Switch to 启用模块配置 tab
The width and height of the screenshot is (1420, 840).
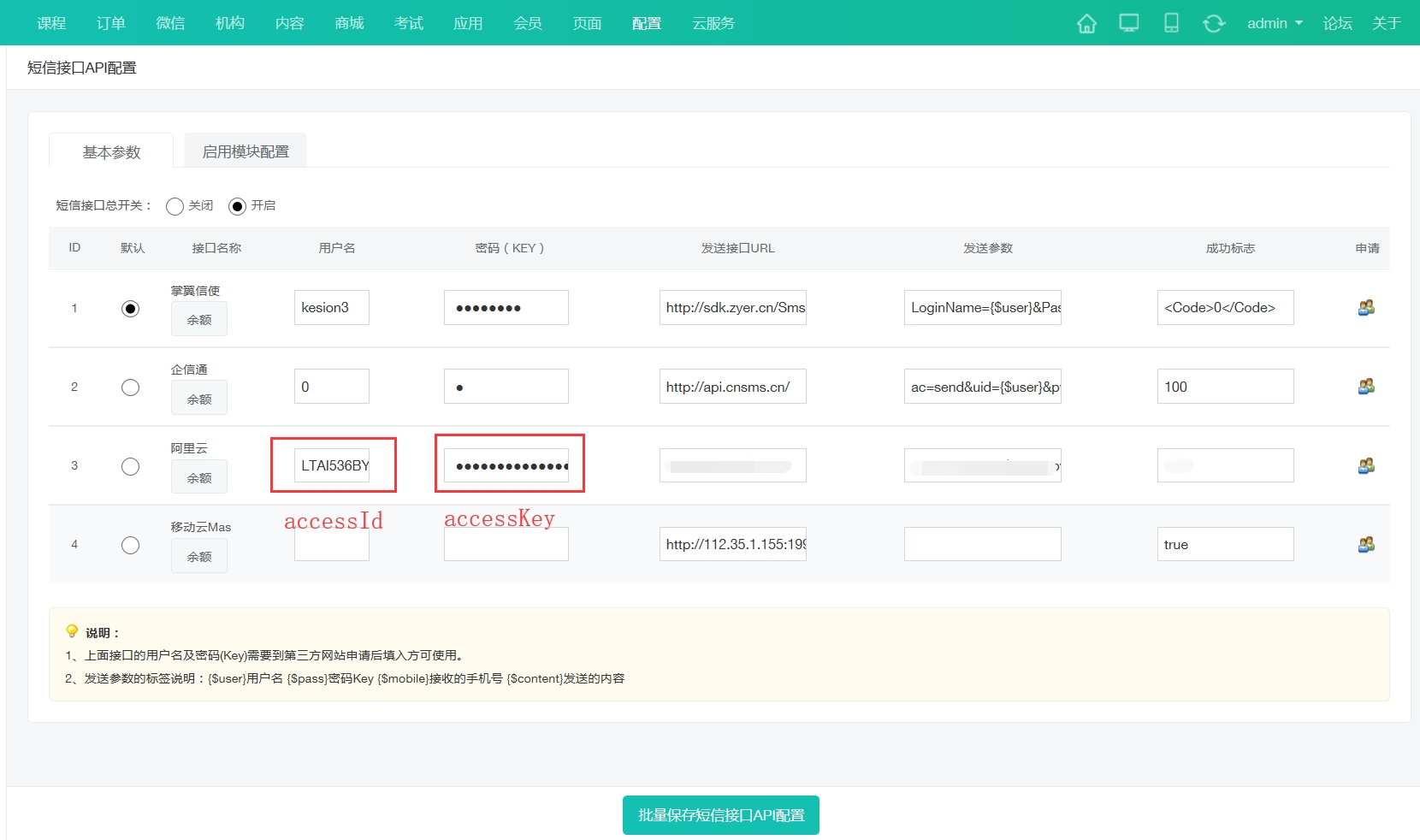(246, 151)
